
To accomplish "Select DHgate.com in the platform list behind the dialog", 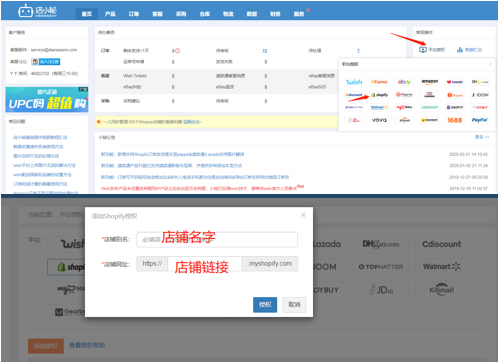I will pos(381,244).
